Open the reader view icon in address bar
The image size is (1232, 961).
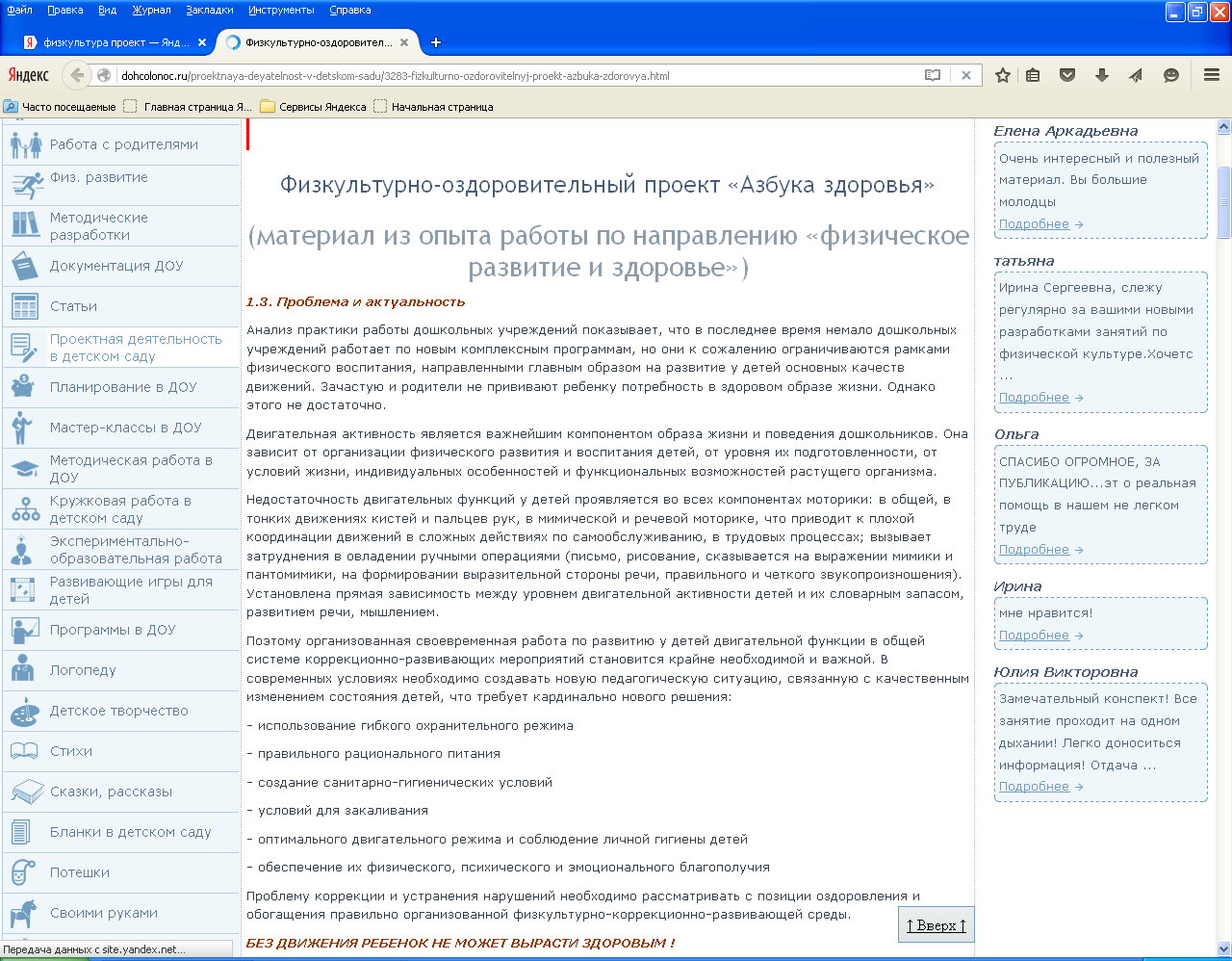click(932, 75)
